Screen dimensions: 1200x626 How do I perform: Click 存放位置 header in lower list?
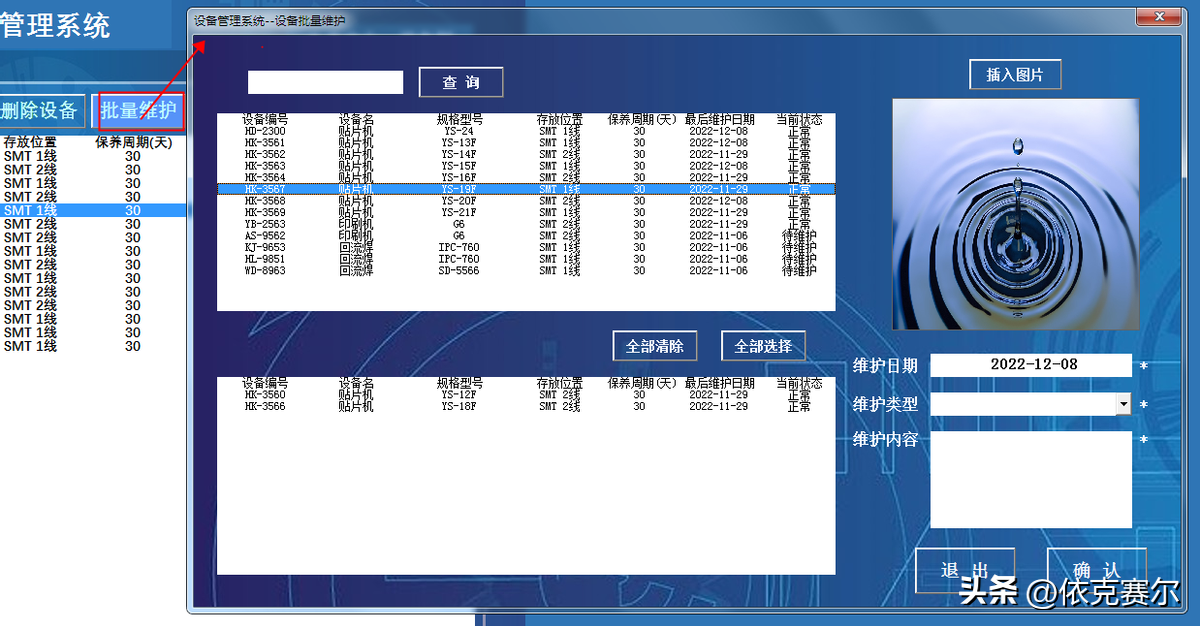[x=560, y=384]
